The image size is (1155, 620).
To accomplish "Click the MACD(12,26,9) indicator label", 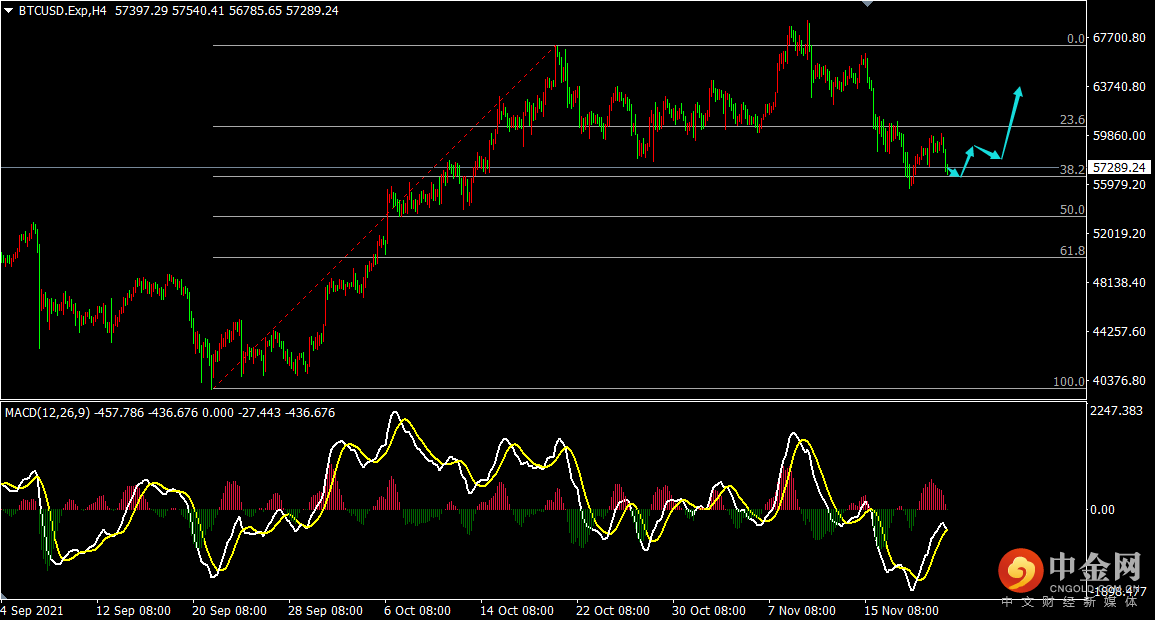I will pos(47,413).
